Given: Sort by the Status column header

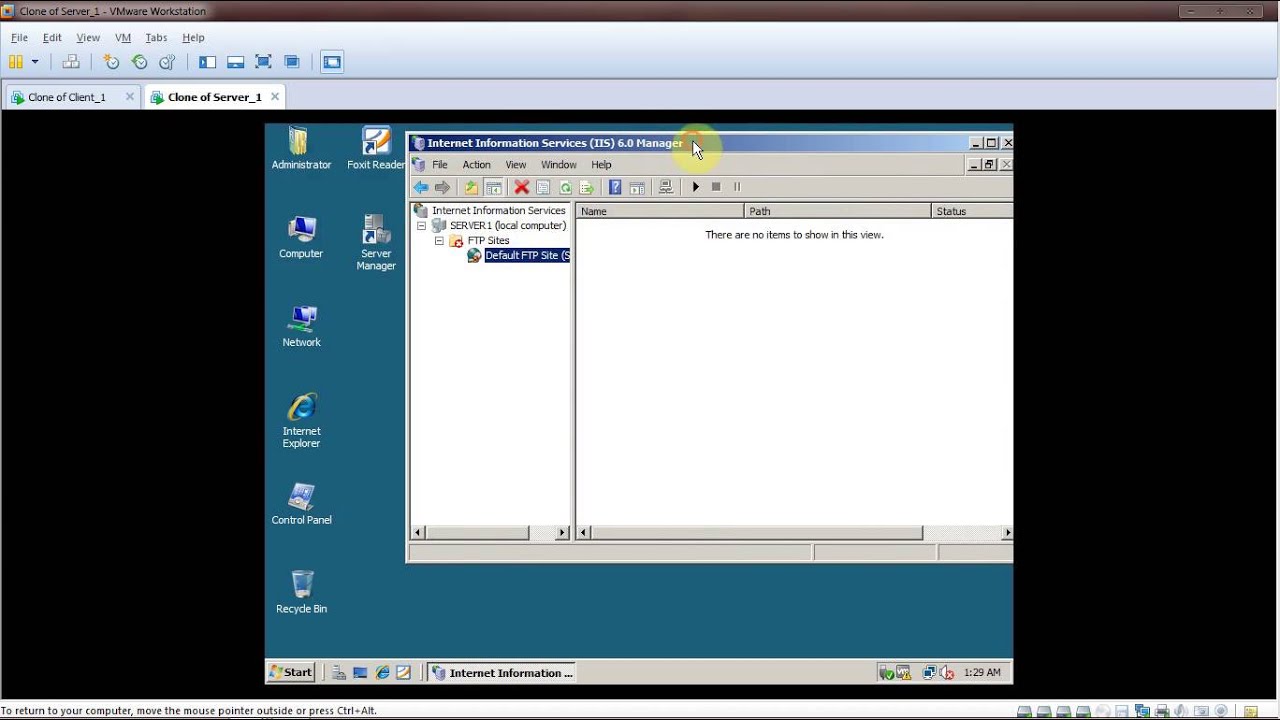Looking at the screenshot, I should pos(972,212).
